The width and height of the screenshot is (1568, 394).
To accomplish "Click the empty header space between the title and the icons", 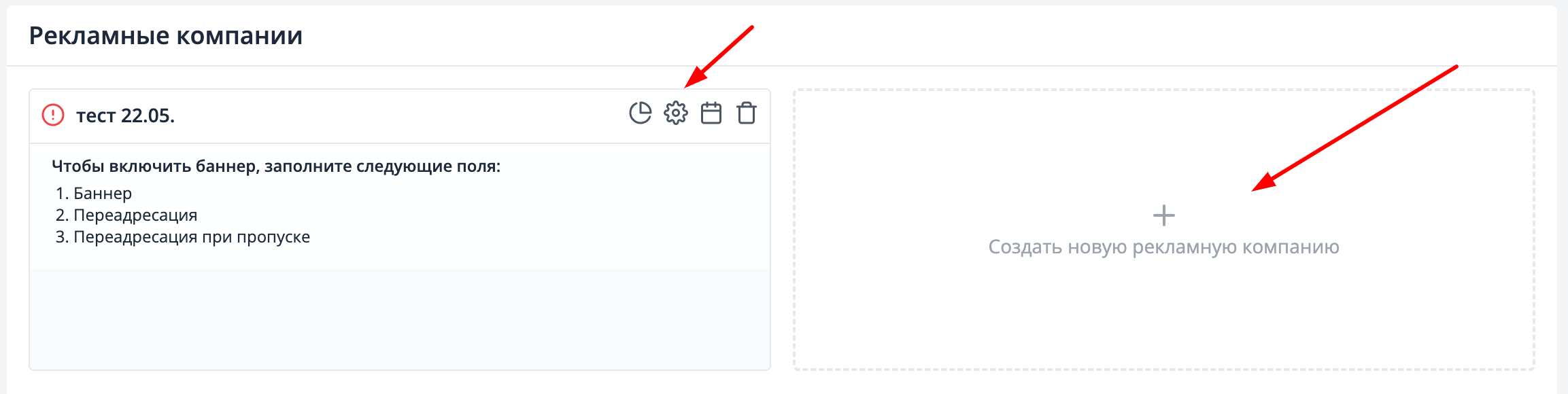I will [401, 115].
